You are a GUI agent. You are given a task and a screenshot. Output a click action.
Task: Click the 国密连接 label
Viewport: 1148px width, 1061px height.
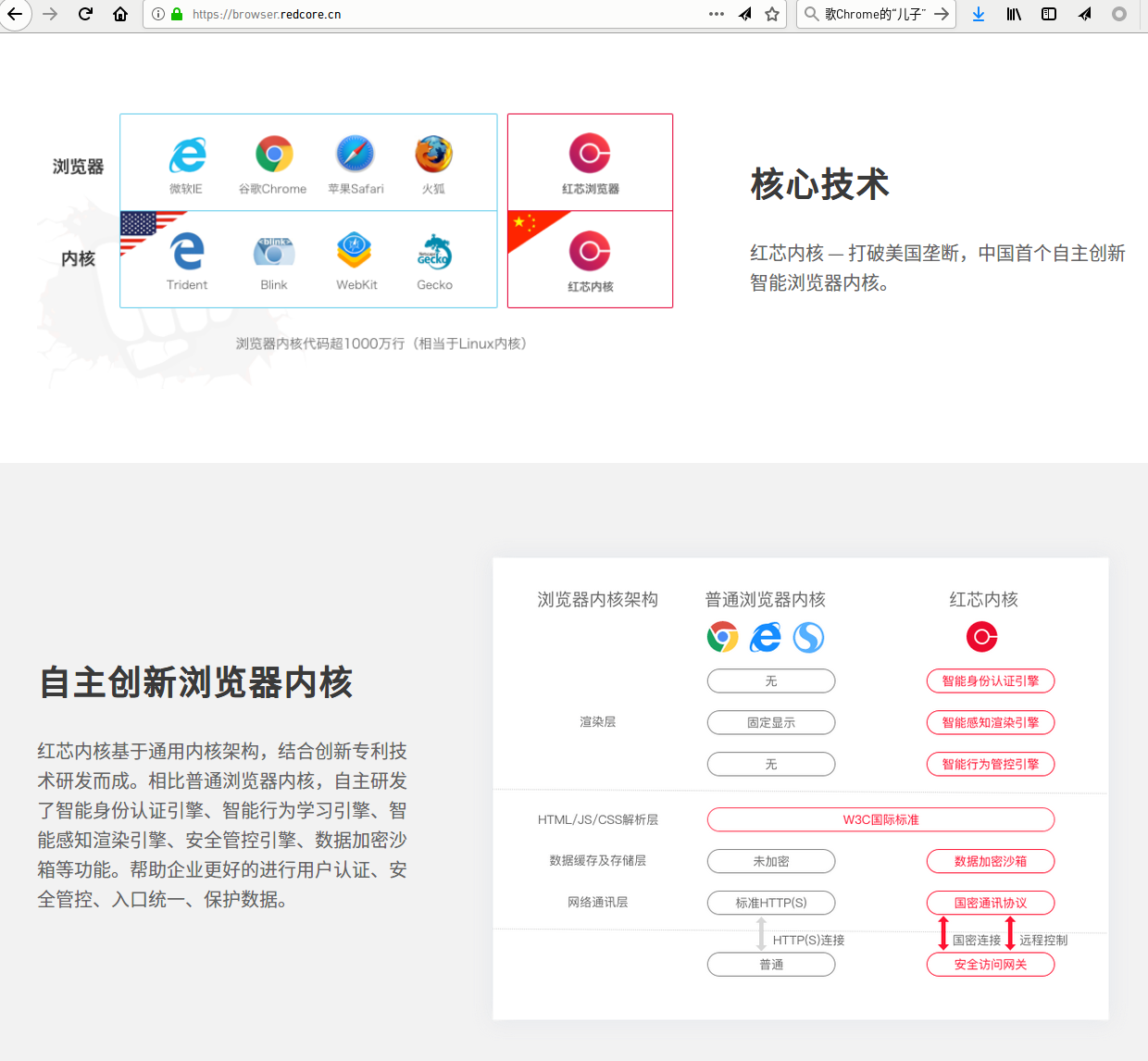tap(977, 941)
